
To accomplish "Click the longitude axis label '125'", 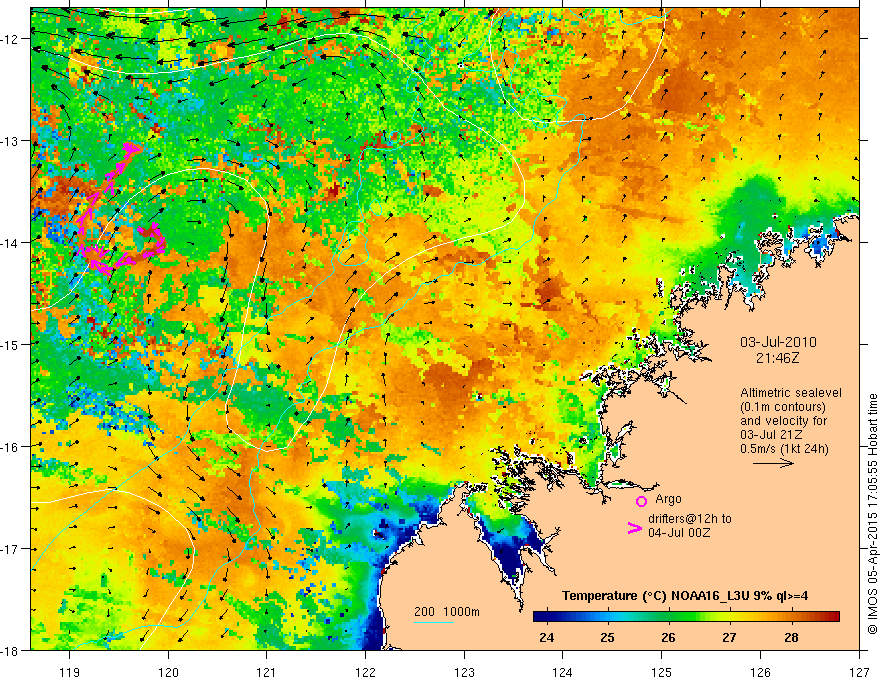I will coord(662,672).
